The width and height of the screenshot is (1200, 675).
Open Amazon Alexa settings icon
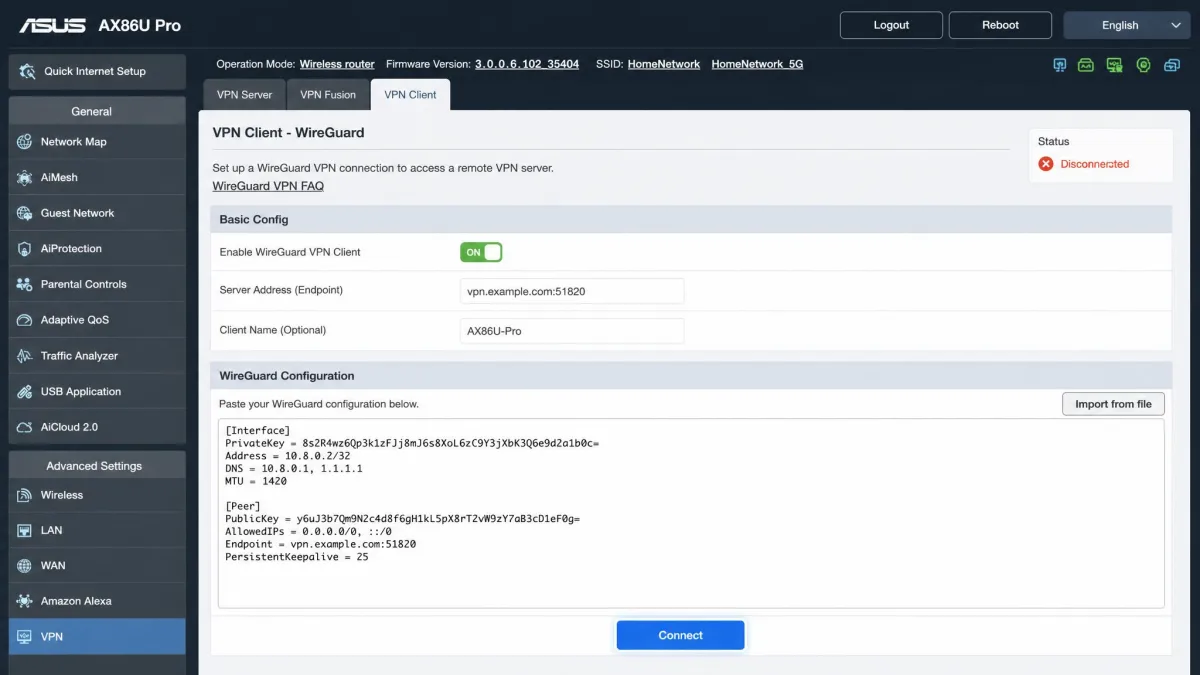coord(25,601)
